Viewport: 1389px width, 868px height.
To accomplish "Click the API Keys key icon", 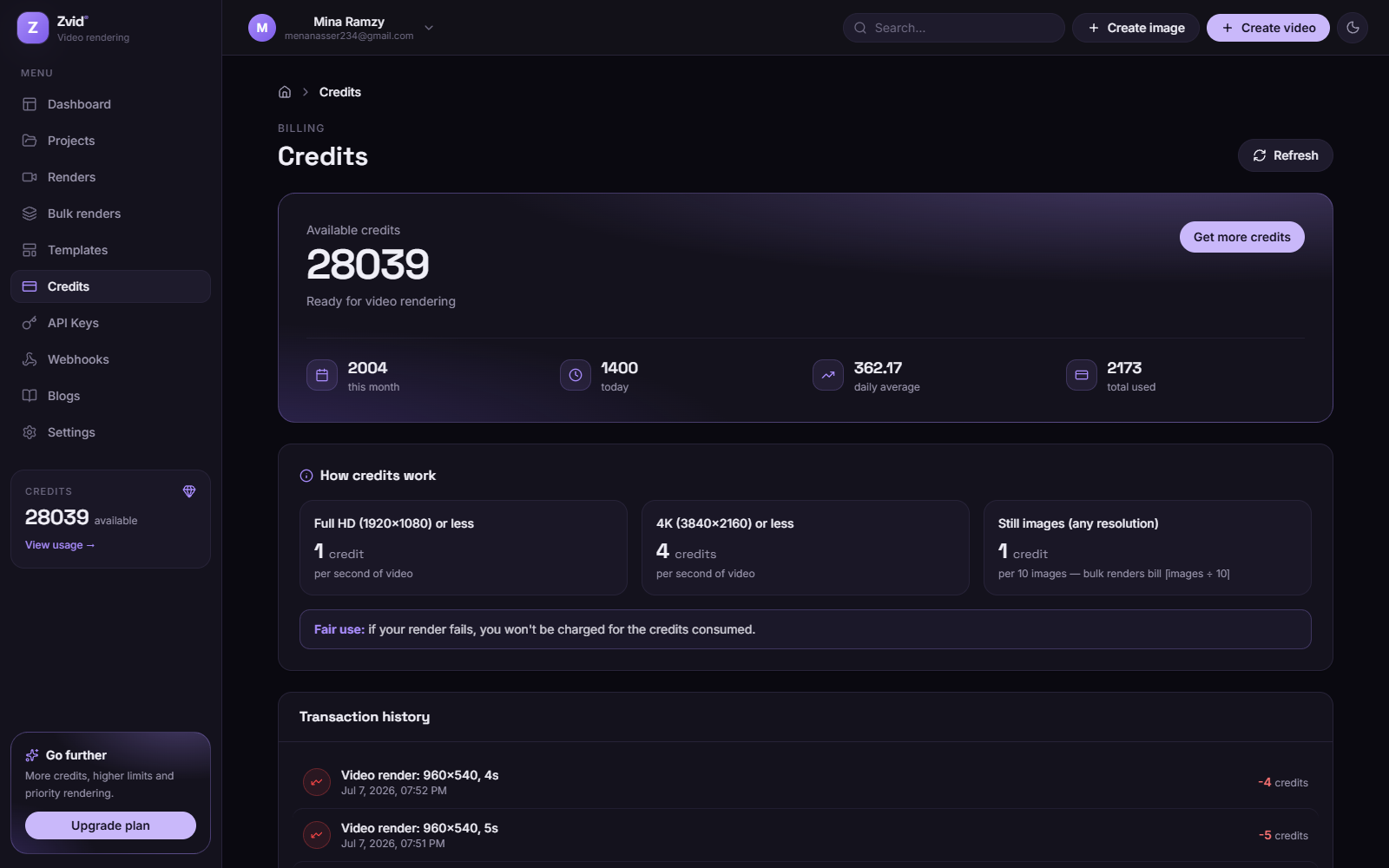I will pyautogui.click(x=30, y=323).
